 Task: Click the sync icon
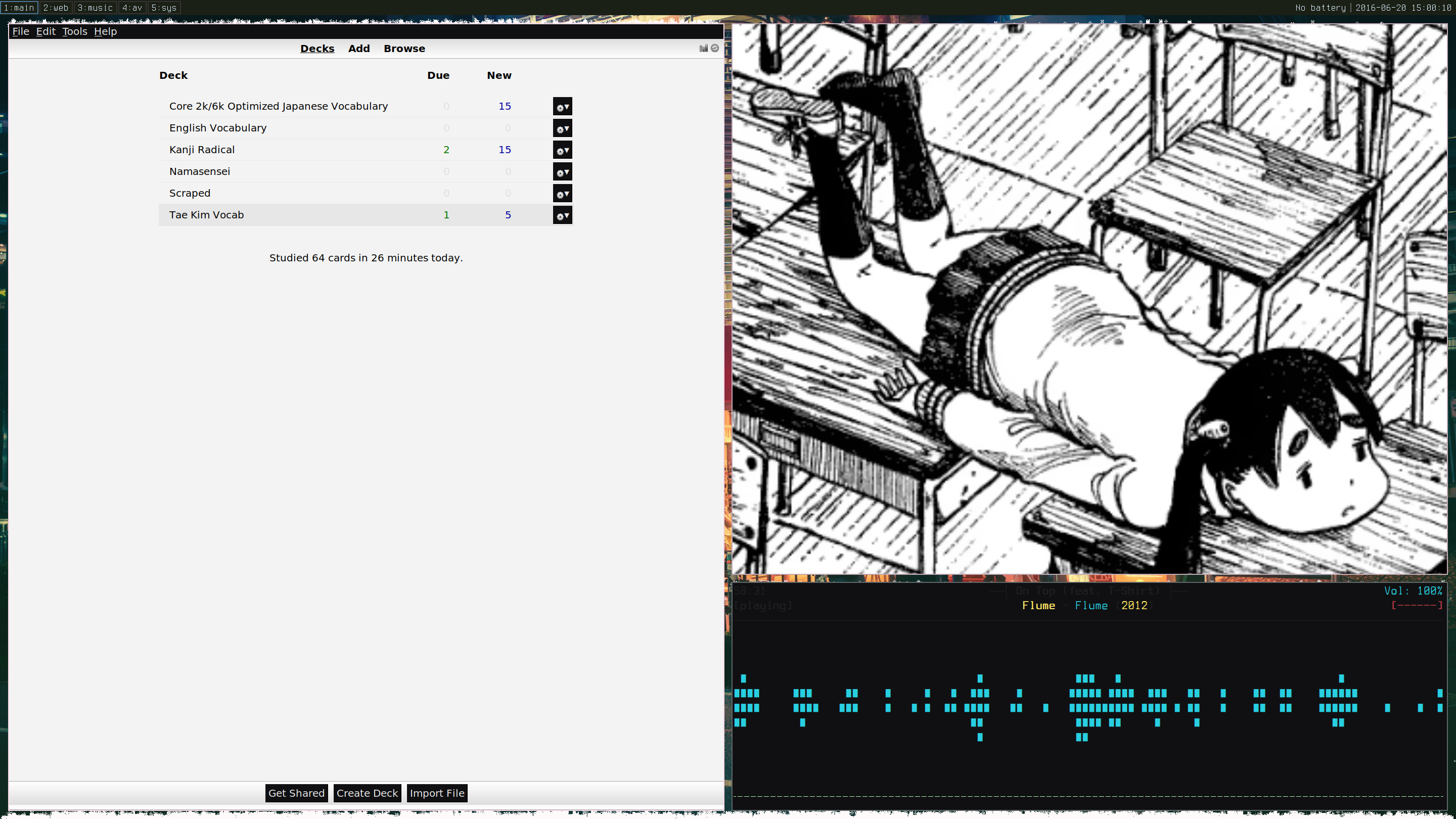[x=715, y=49]
